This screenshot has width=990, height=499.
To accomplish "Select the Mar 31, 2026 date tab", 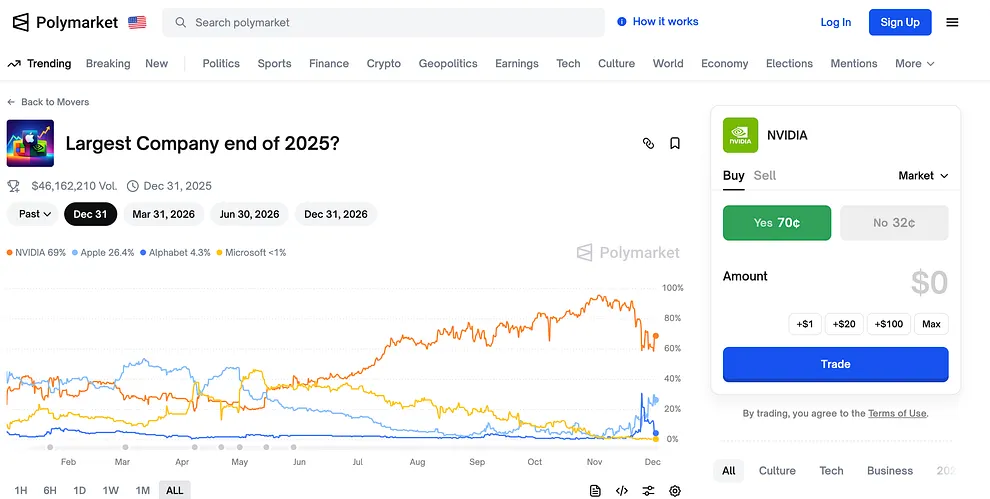I will point(164,214).
